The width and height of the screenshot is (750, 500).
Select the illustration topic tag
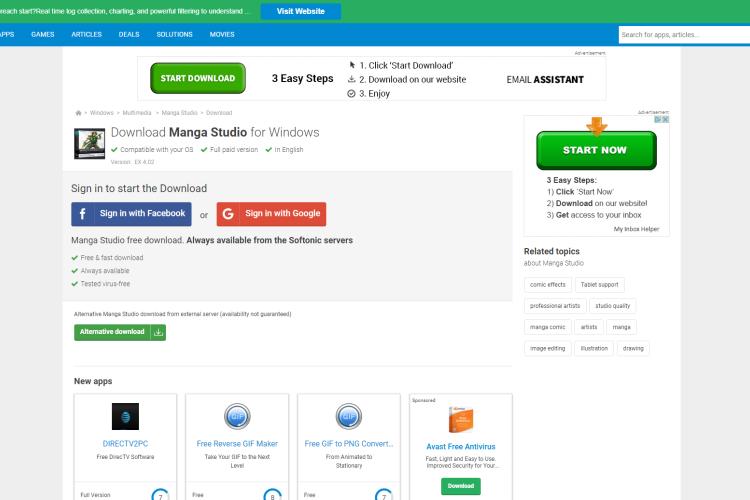[594, 348]
